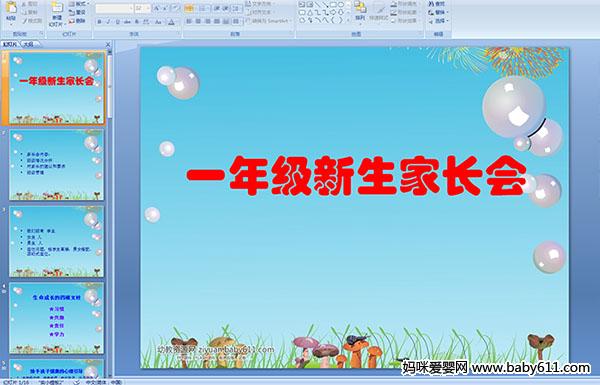Click Convert to SmartArt icon
The image size is (600, 385).
coord(248,21)
